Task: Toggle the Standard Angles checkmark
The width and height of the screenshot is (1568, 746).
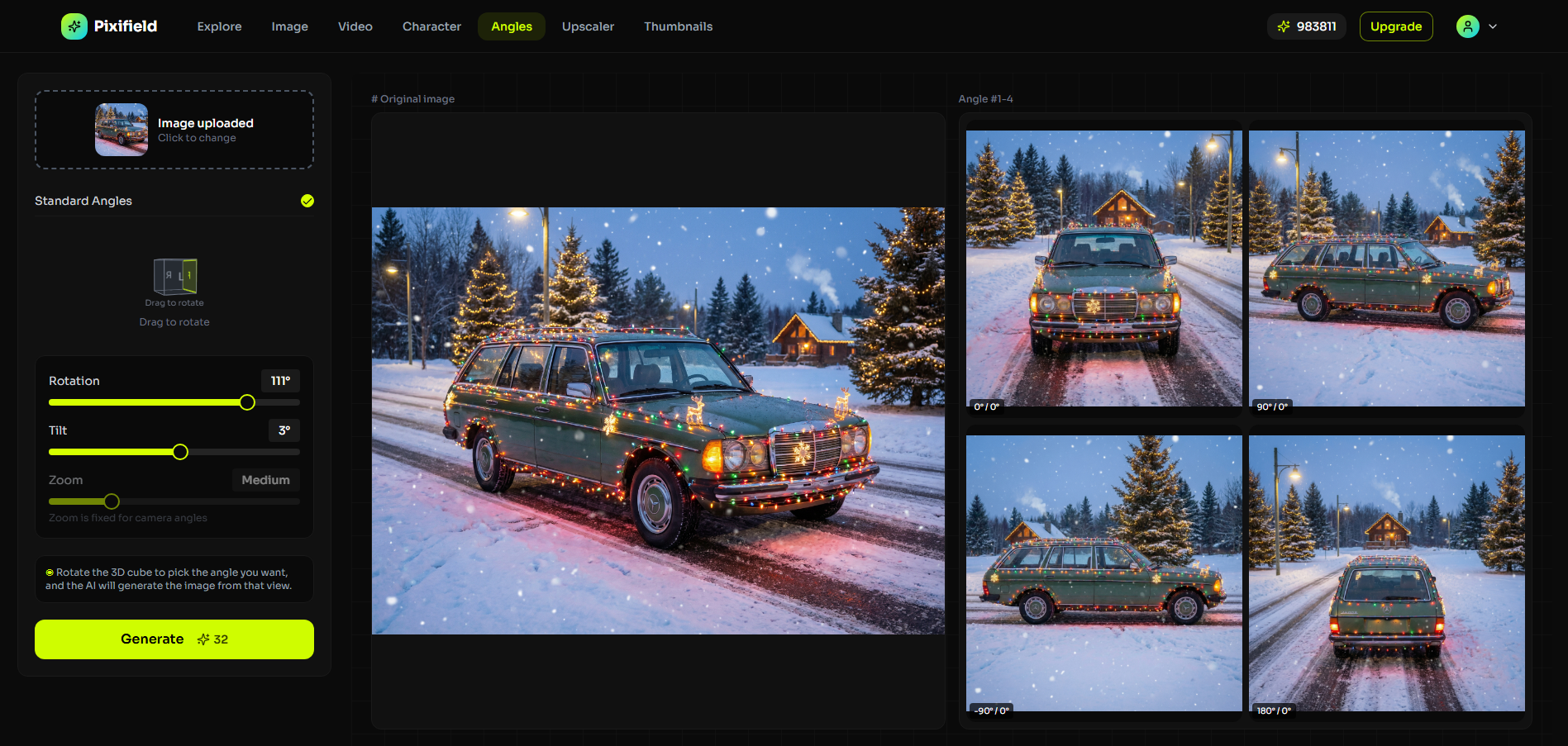Action: coord(307,201)
